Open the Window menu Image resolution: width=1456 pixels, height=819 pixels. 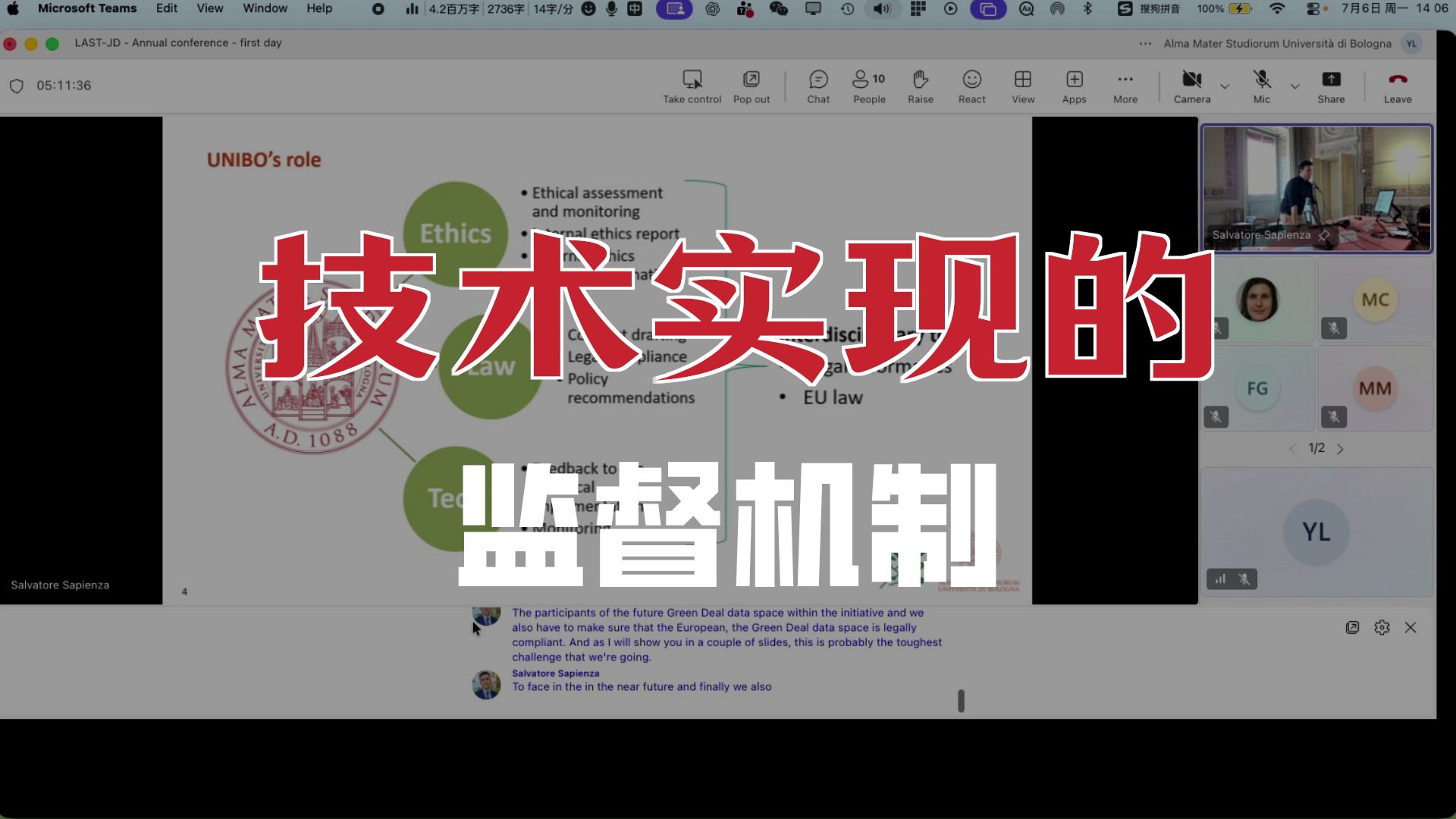tap(265, 8)
